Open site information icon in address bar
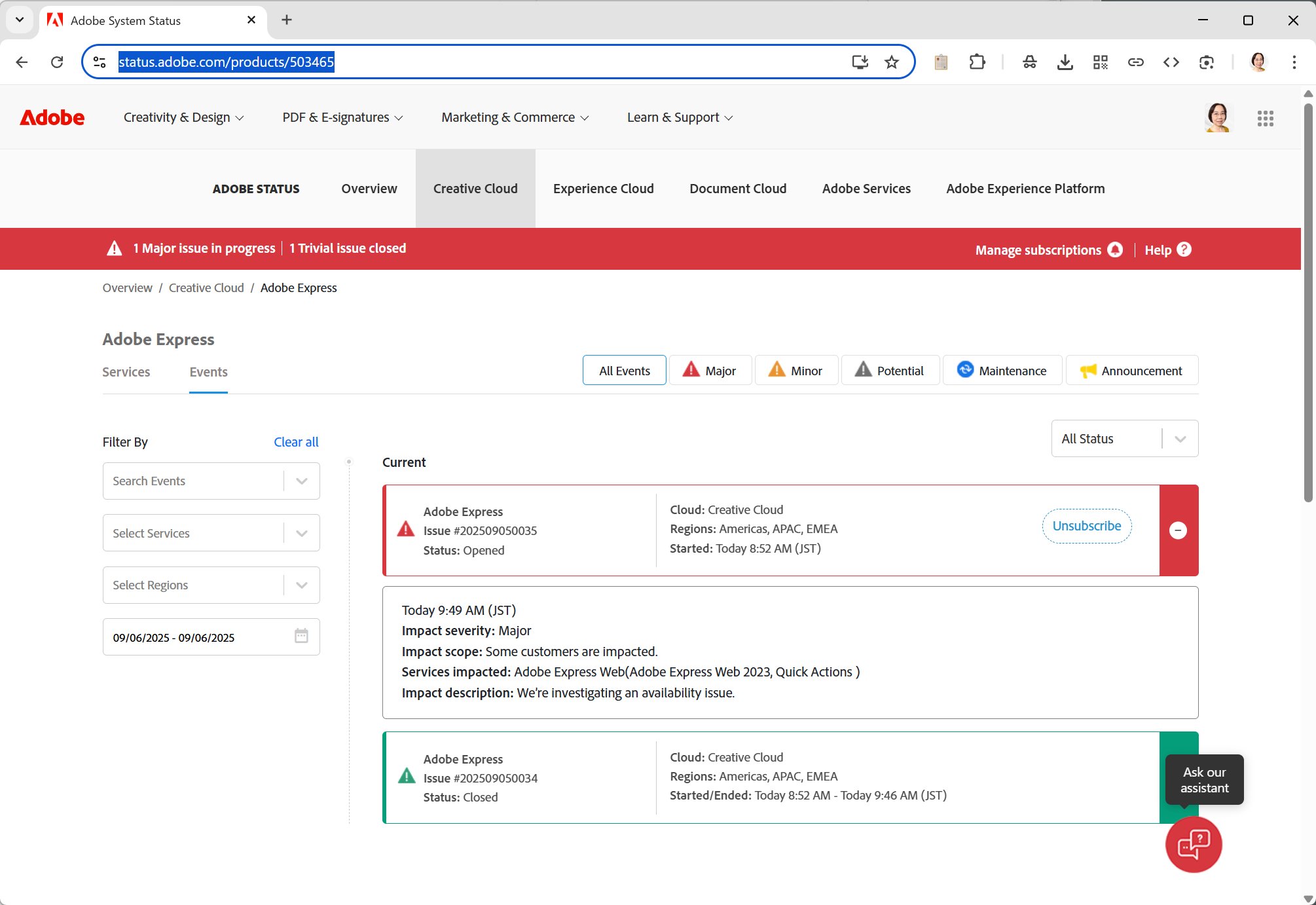The height and width of the screenshot is (905, 1316). click(100, 62)
